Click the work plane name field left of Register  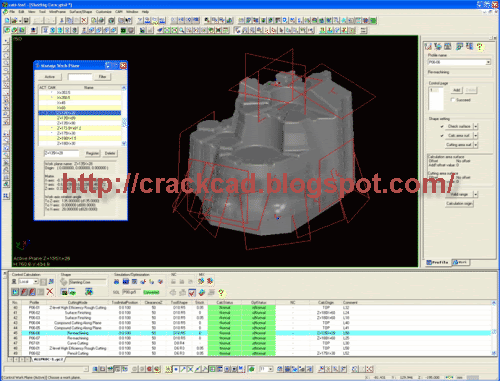62,153
